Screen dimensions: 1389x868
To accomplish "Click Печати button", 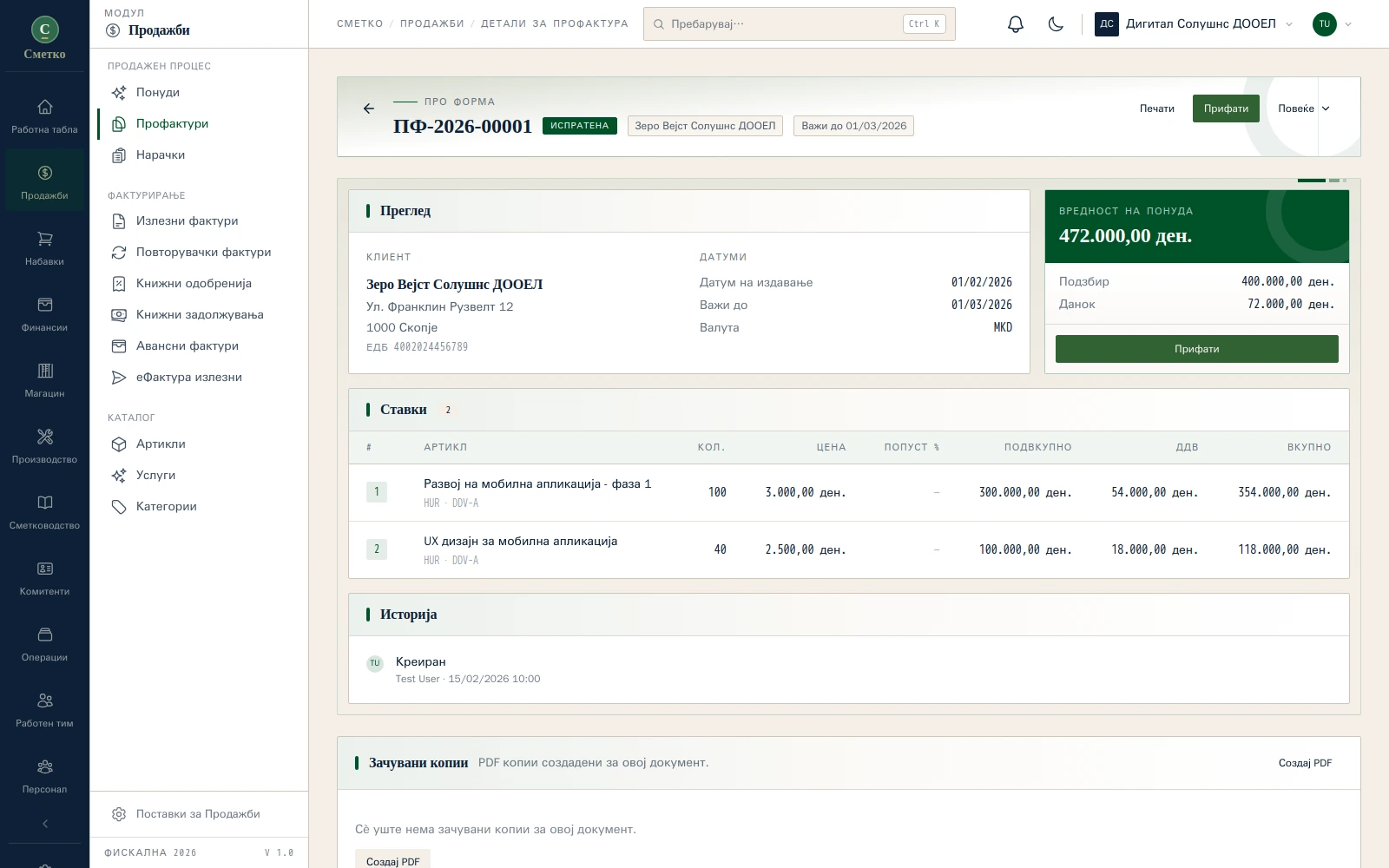I will coord(1156,108).
